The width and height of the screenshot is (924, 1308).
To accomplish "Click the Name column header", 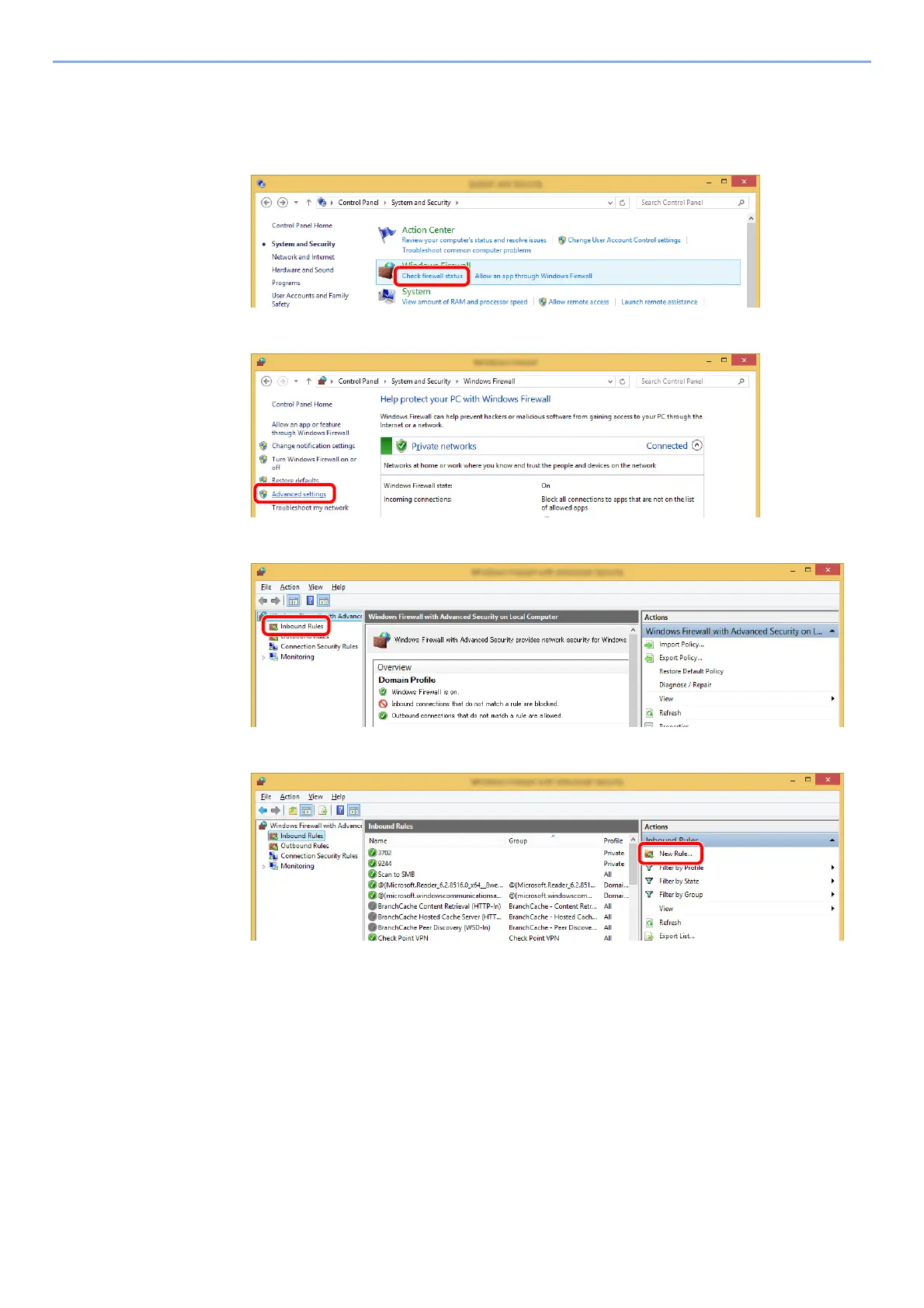I will pyautogui.click(x=436, y=841).
